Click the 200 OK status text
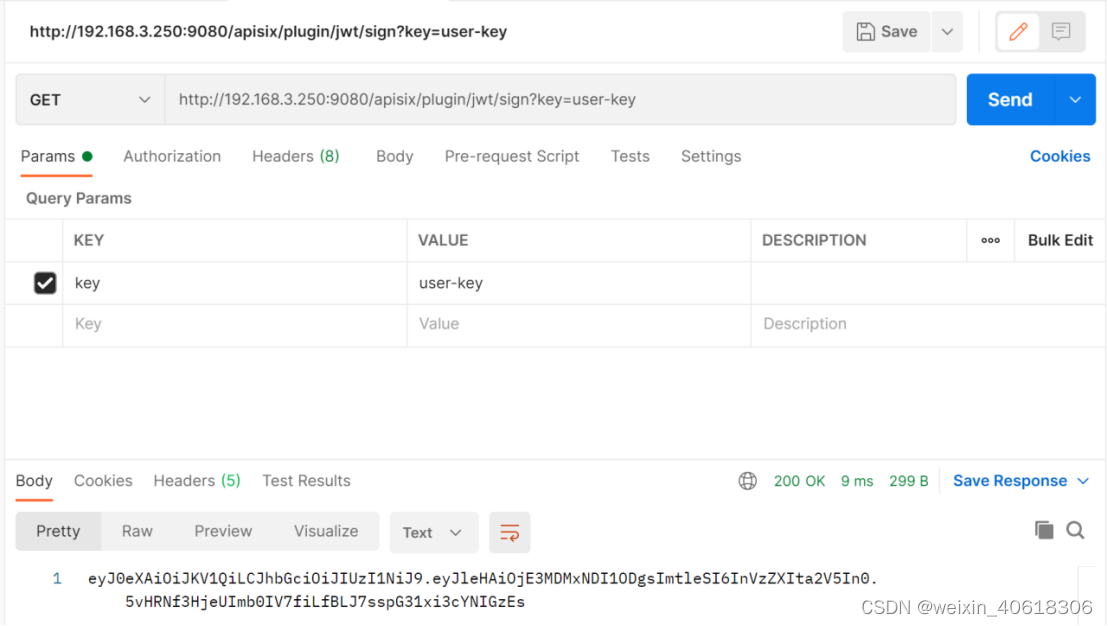Screen dimensions: 1108x626 pos(799,482)
